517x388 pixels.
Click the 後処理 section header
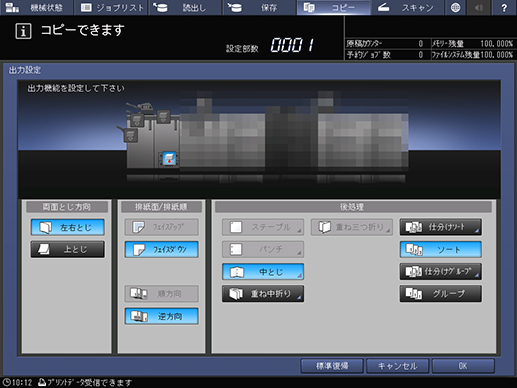(353, 207)
